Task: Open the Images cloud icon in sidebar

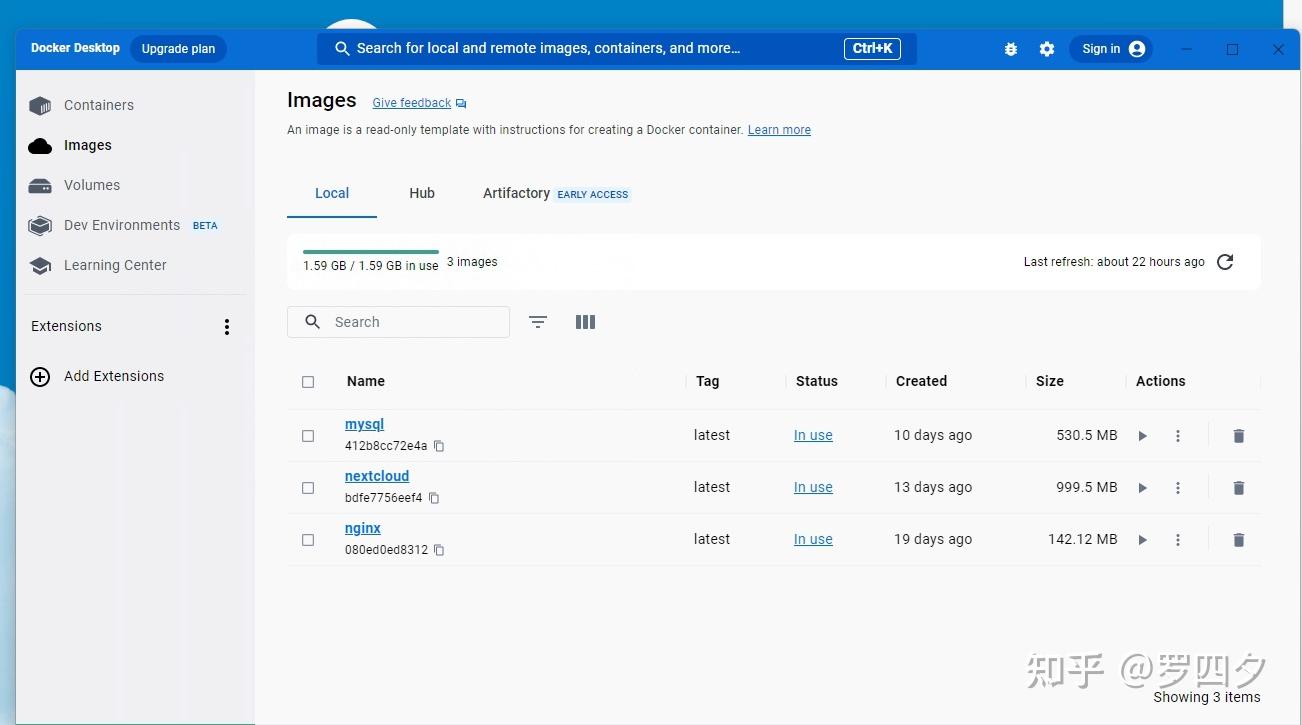Action: 40,146
